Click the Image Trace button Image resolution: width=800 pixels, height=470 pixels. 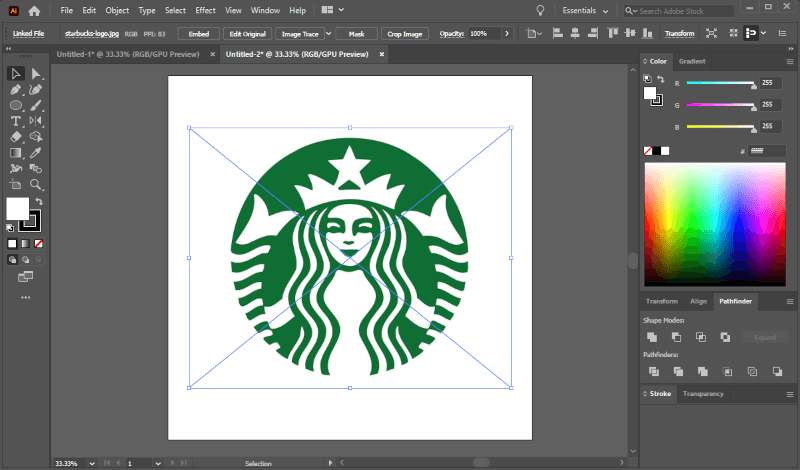pos(300,34)
